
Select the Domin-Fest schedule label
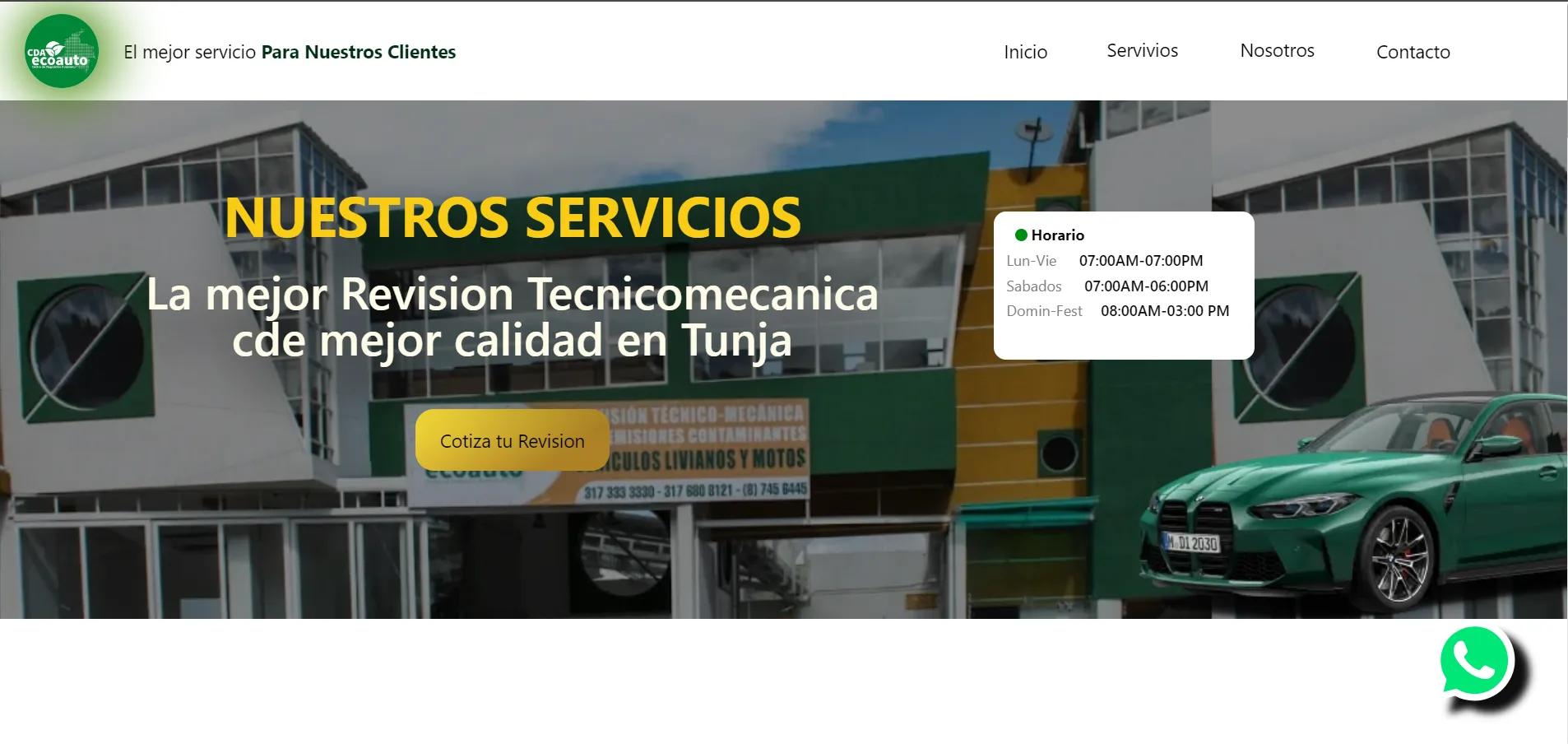(x=1044, y=311)
